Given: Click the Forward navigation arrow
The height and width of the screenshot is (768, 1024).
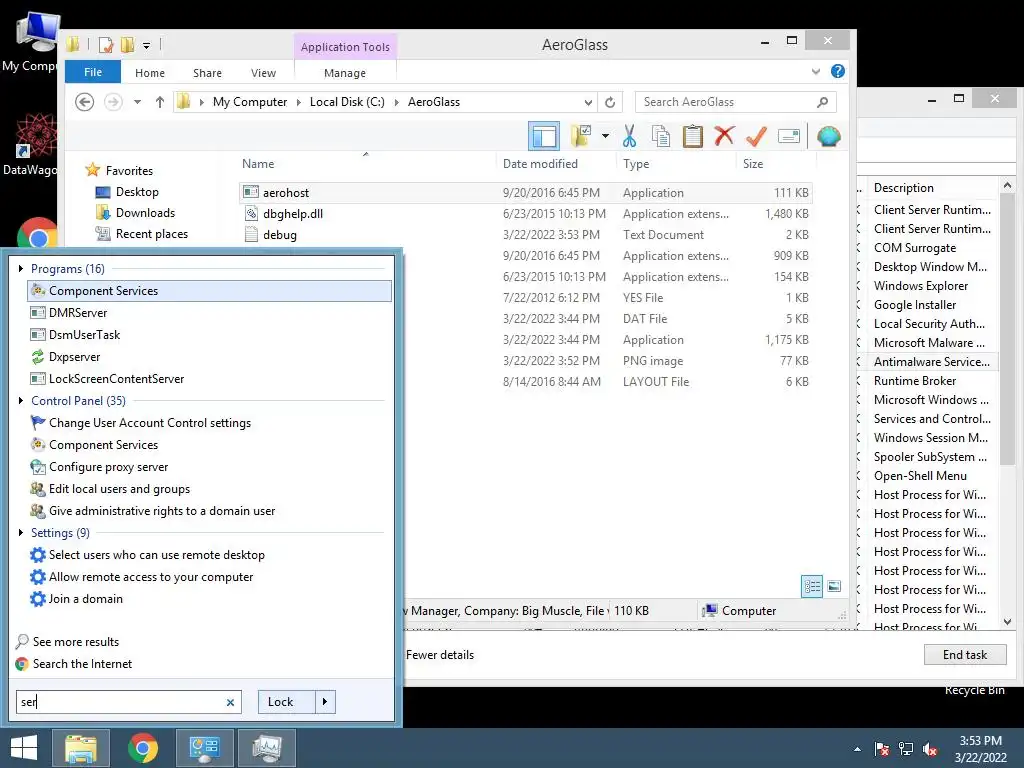Looking at the screenshot, I should click(x=113, y=102).
